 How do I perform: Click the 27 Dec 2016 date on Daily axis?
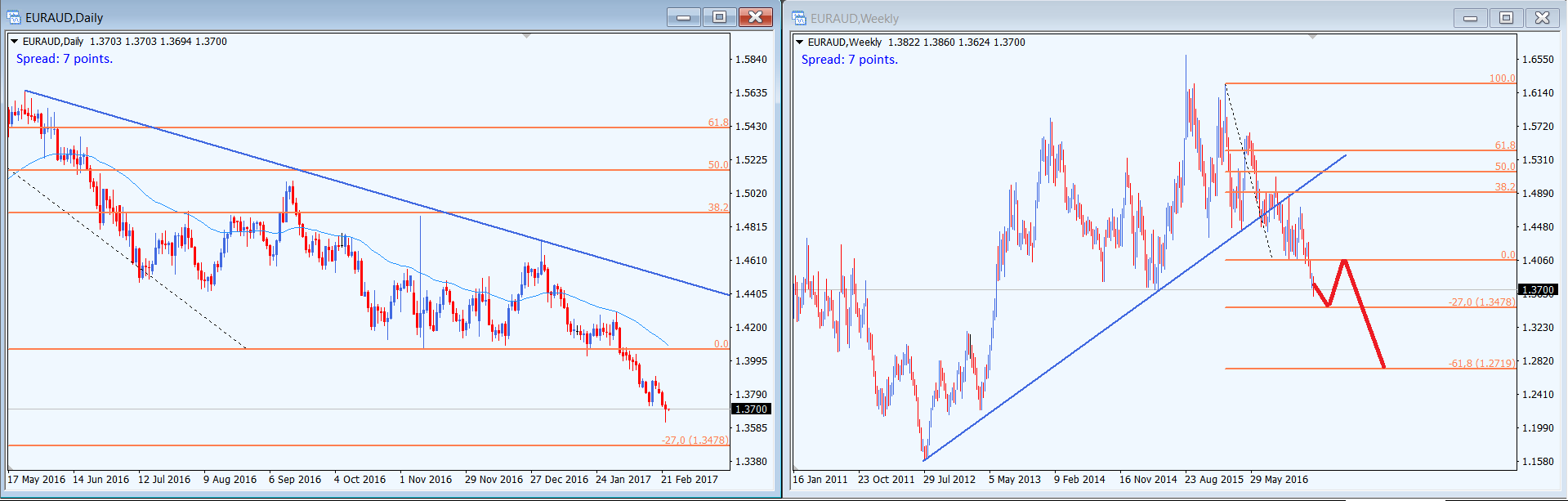tap(559, 480)
